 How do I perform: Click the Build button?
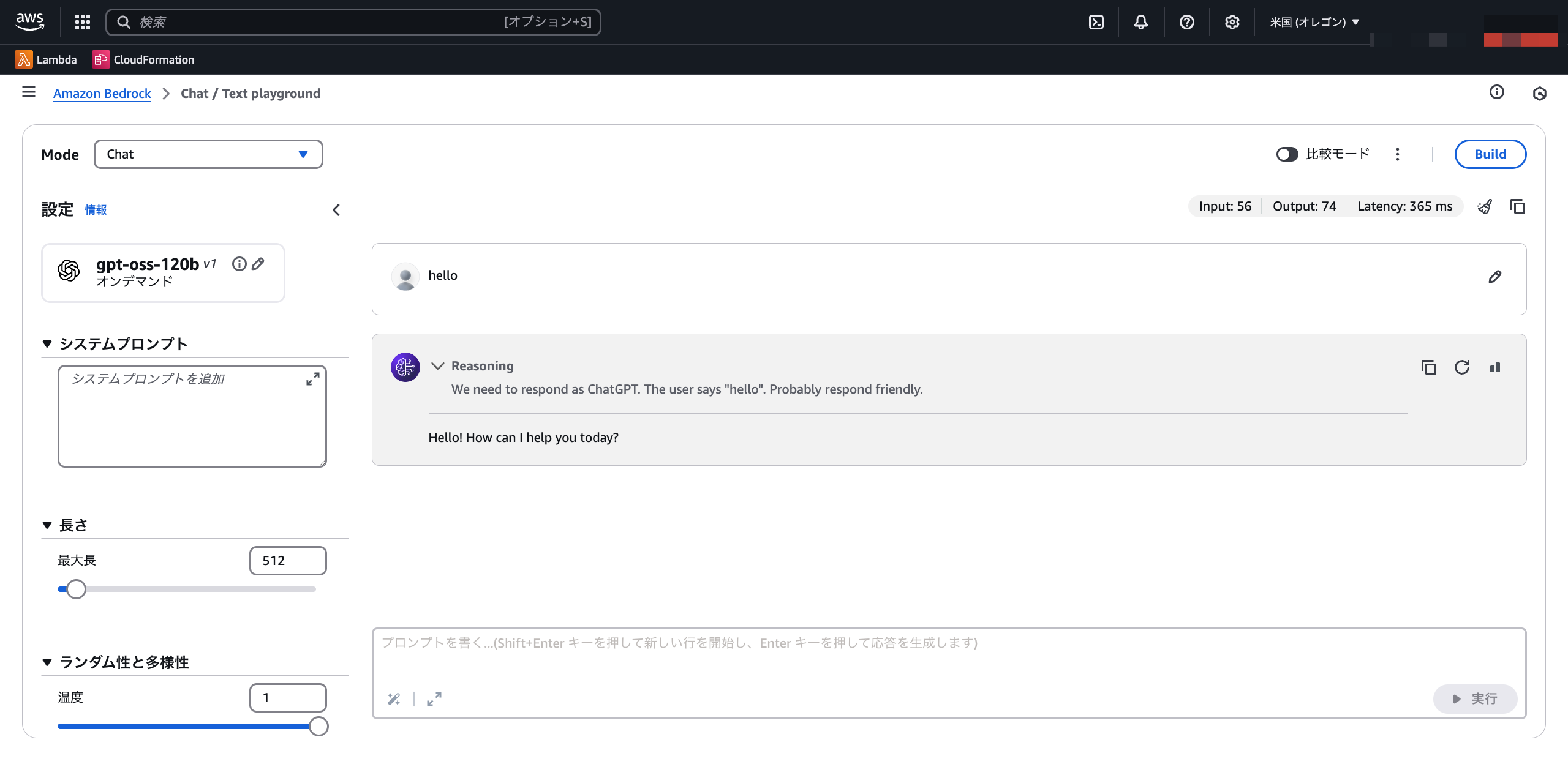click(1490, 154)
